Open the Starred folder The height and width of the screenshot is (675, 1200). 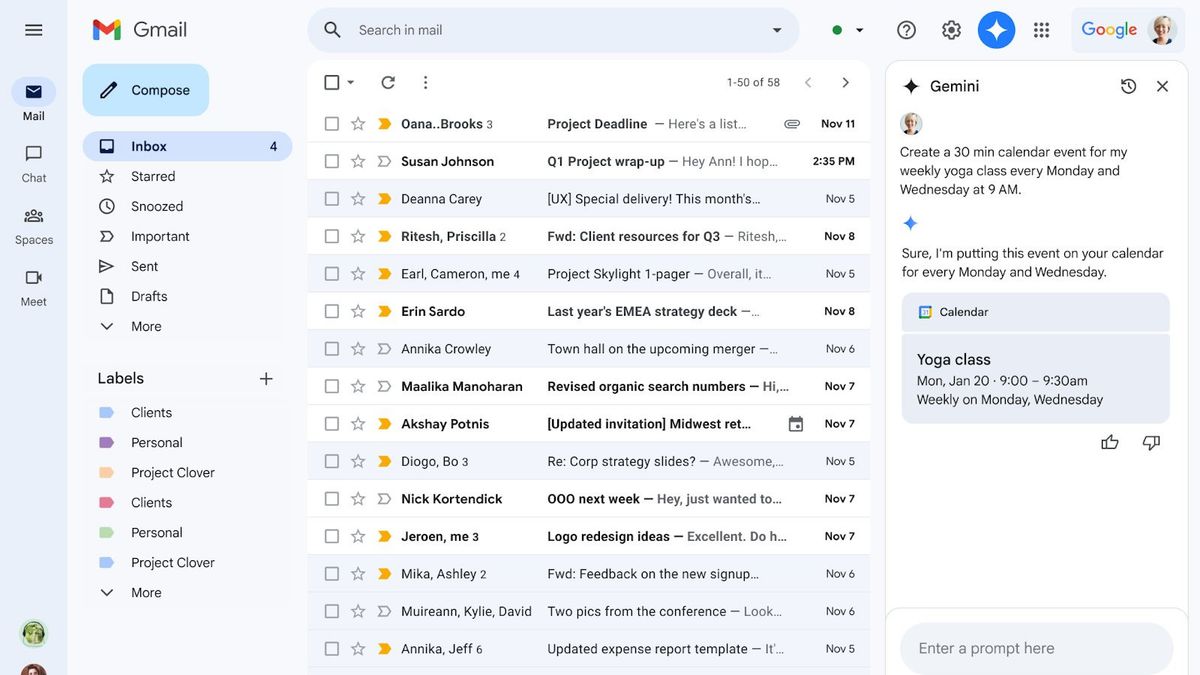187,176
